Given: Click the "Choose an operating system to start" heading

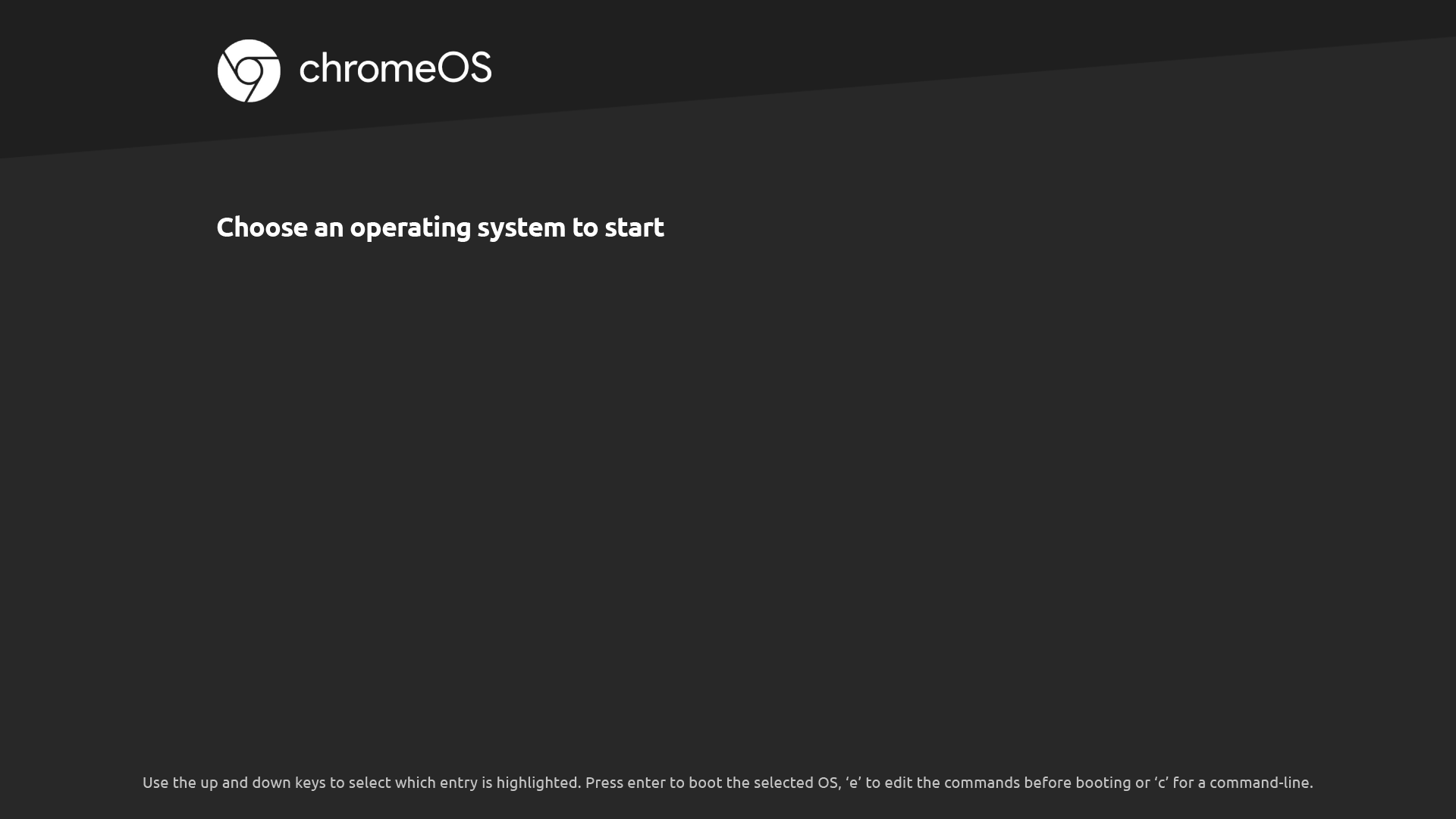Looking at the screenshot, I should pyautogui.click(x=440, y=227).
